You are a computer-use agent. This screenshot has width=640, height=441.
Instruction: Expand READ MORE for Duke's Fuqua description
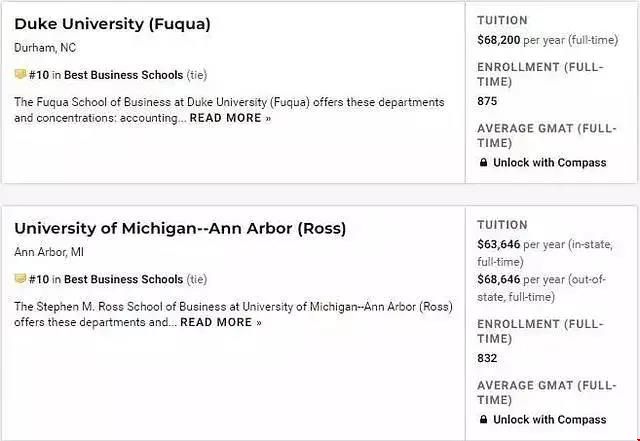[x=230, y=118]
